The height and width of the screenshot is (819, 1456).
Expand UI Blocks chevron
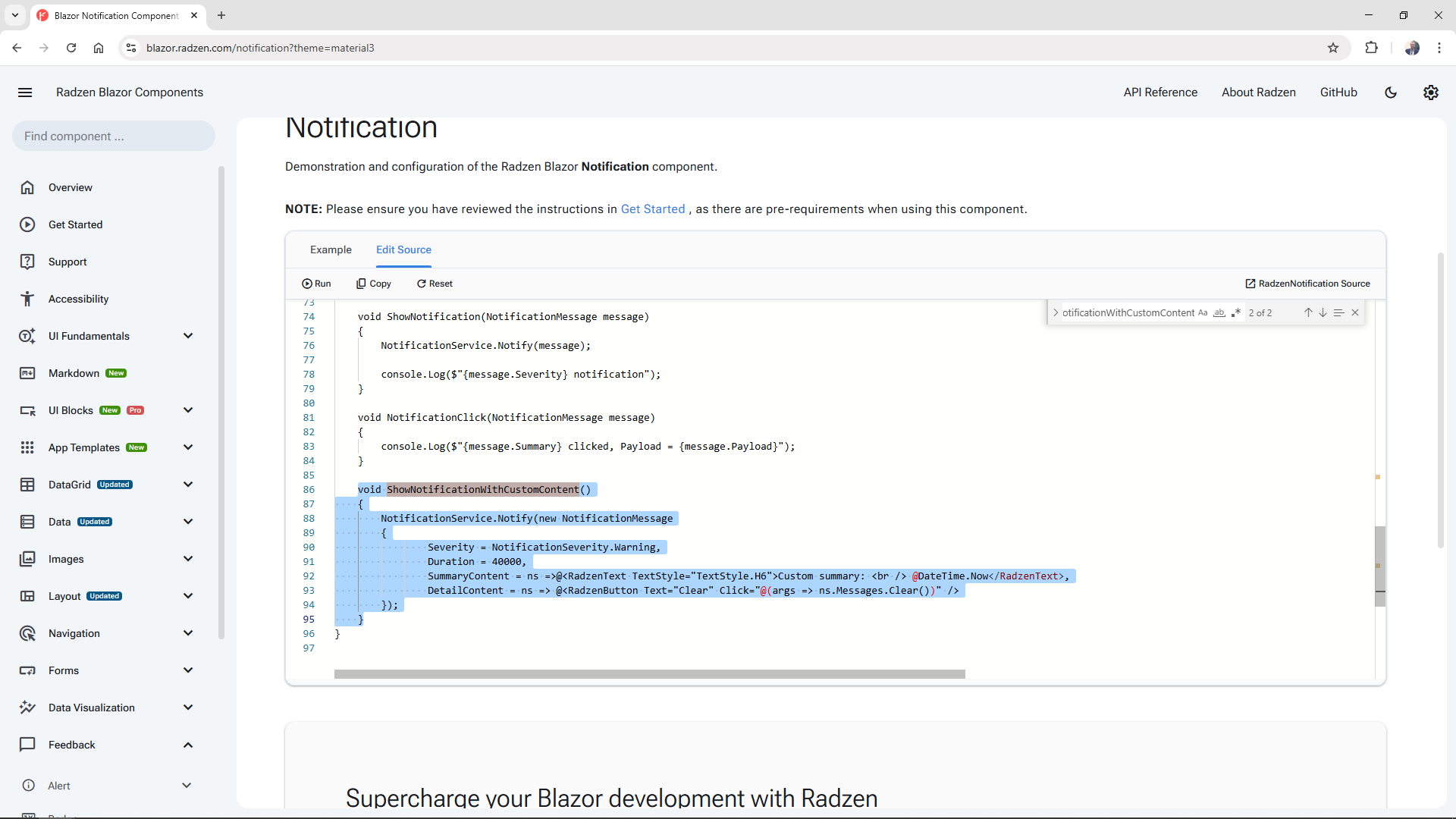(x=188, y=410)
